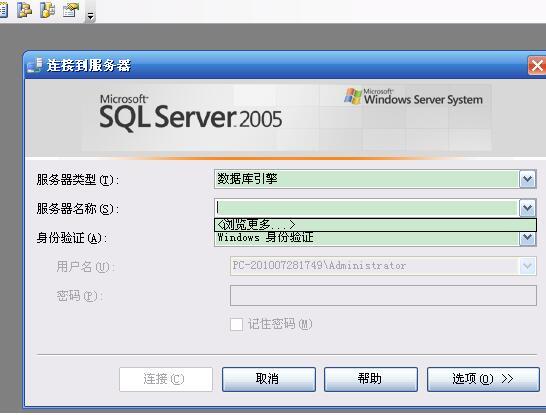
Task: Click the 服务器名称(S) label
Action: pyautogui.click(x=78, y=209)
